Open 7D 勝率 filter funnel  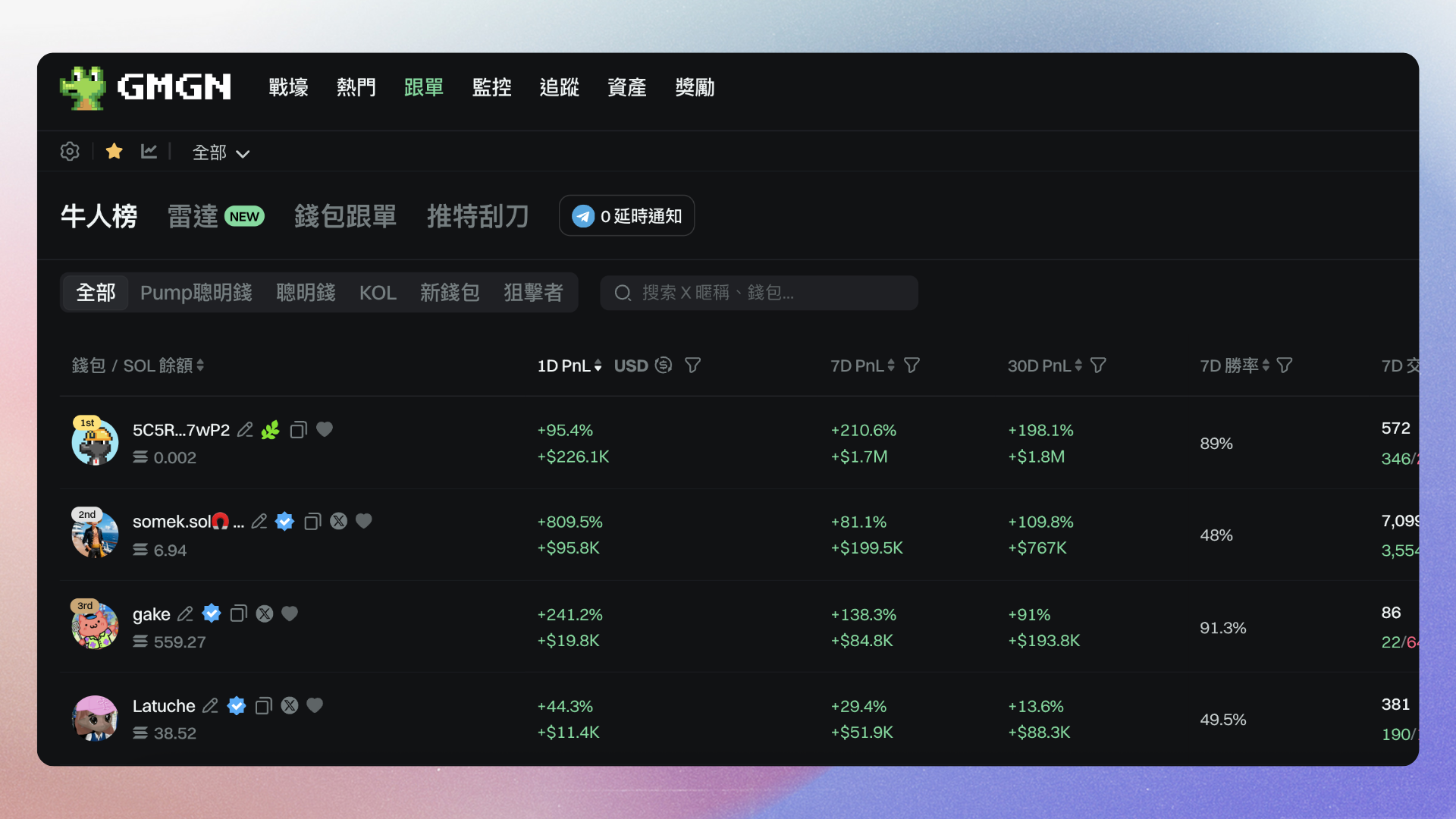1284,366
